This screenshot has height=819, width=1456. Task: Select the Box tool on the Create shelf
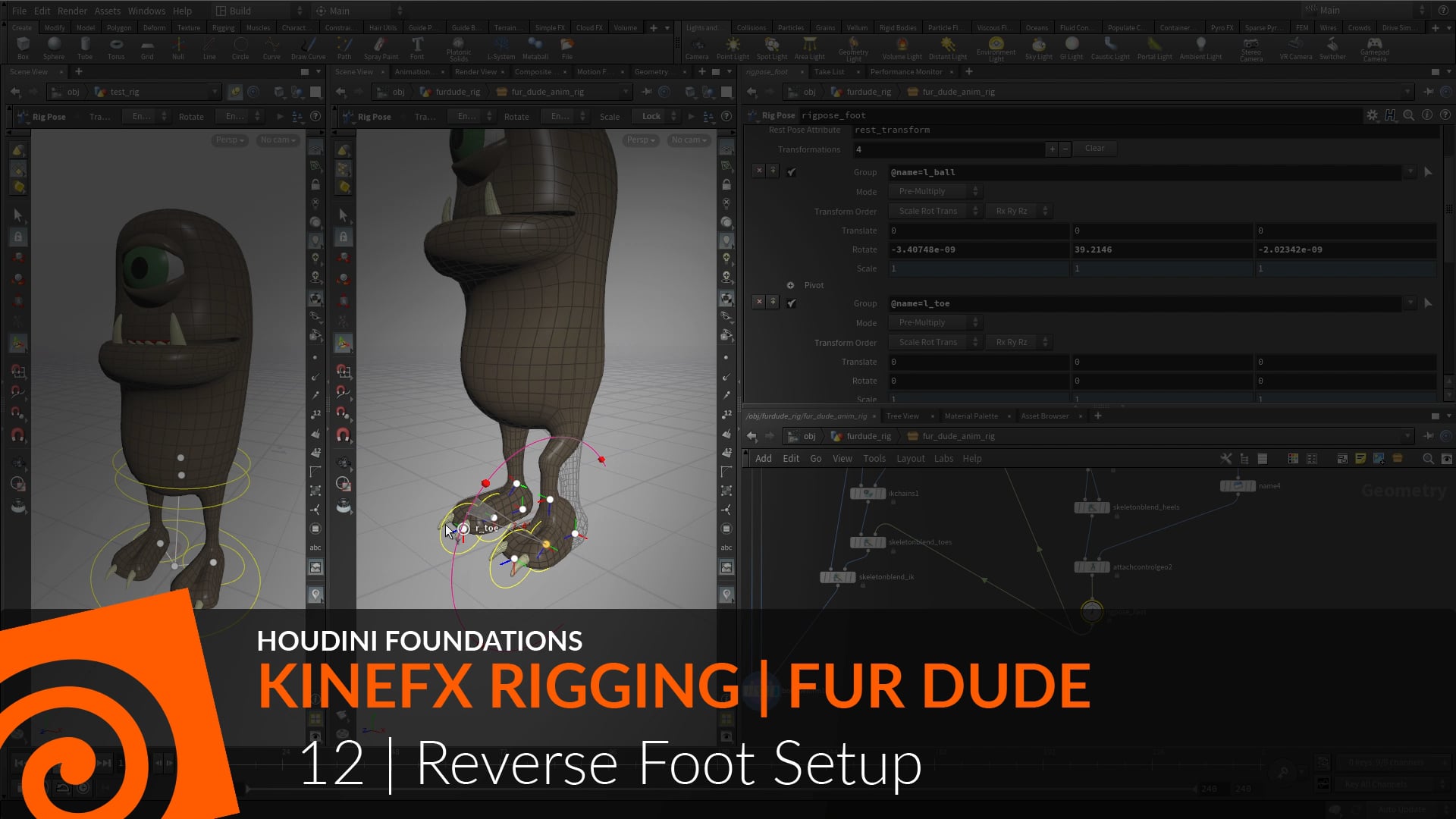23,48
